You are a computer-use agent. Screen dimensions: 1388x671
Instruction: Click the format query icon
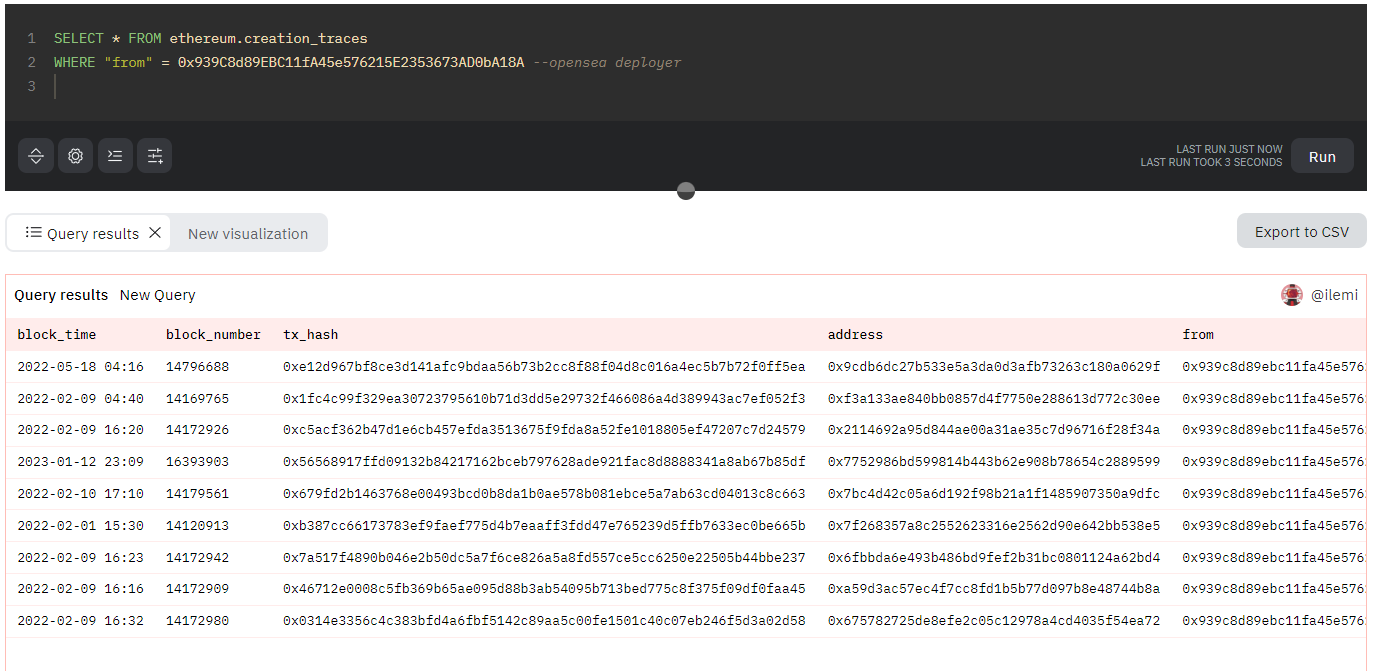coord(115,156)
